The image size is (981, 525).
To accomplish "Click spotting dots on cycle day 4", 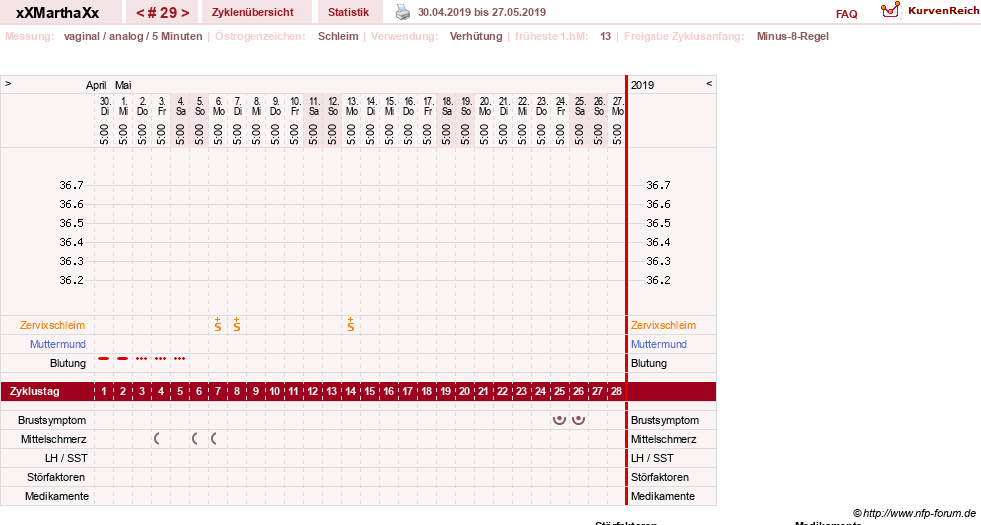I will pyautogui.click(x=161, y=359).
